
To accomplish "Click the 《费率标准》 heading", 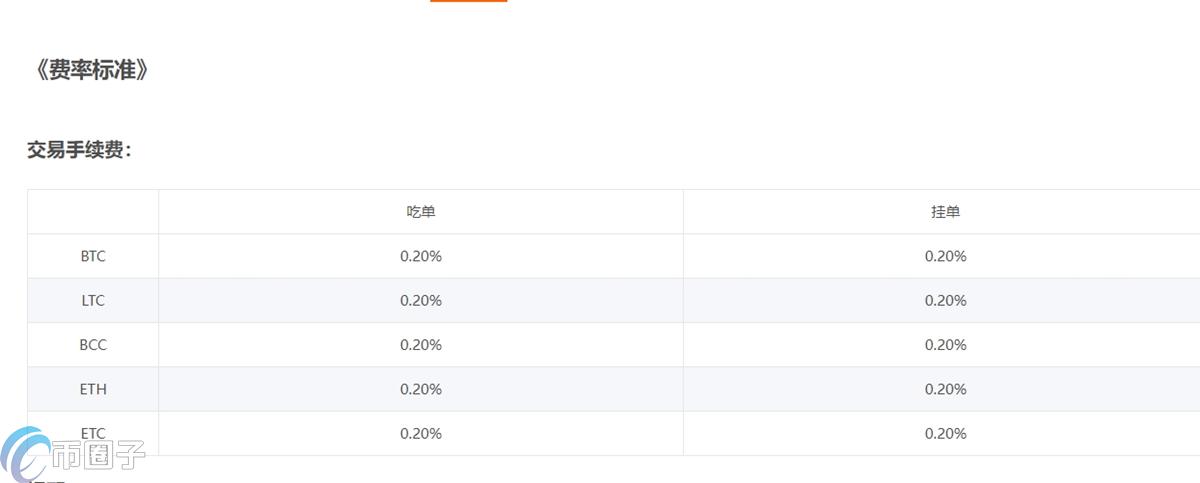I will point(90,71).
